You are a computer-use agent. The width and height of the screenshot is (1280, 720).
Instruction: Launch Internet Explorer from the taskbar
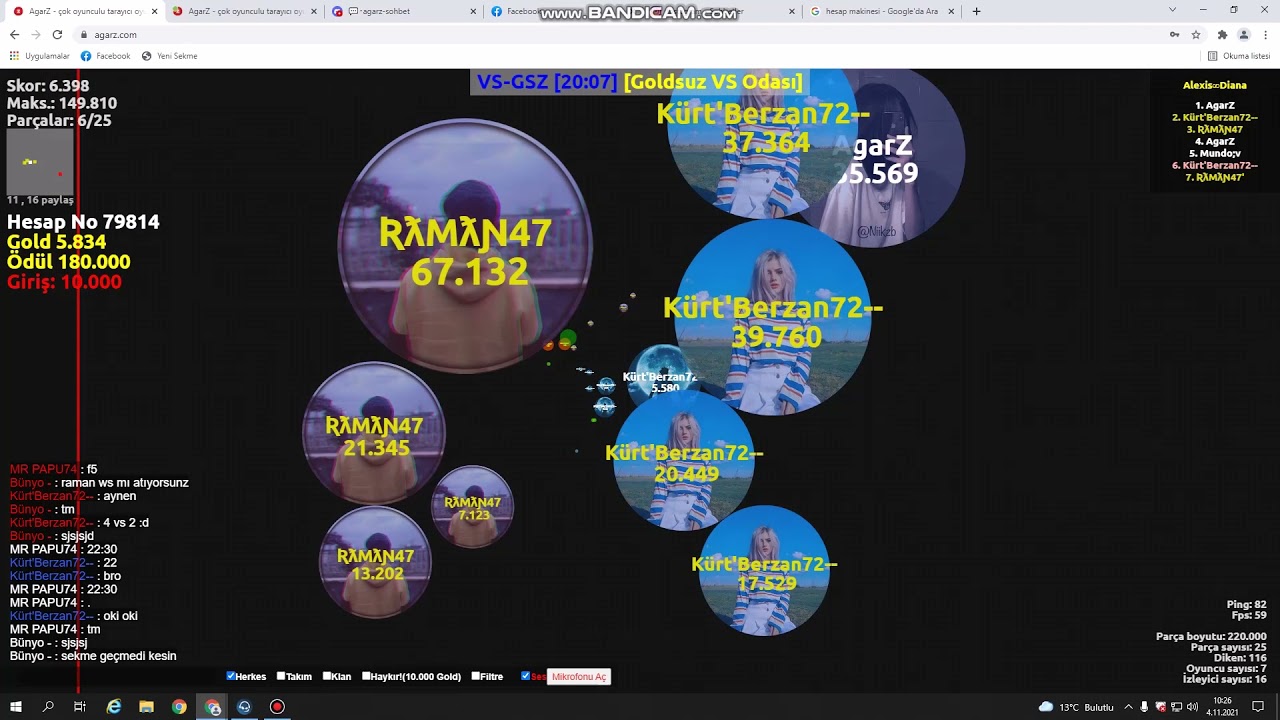(114, 706)
